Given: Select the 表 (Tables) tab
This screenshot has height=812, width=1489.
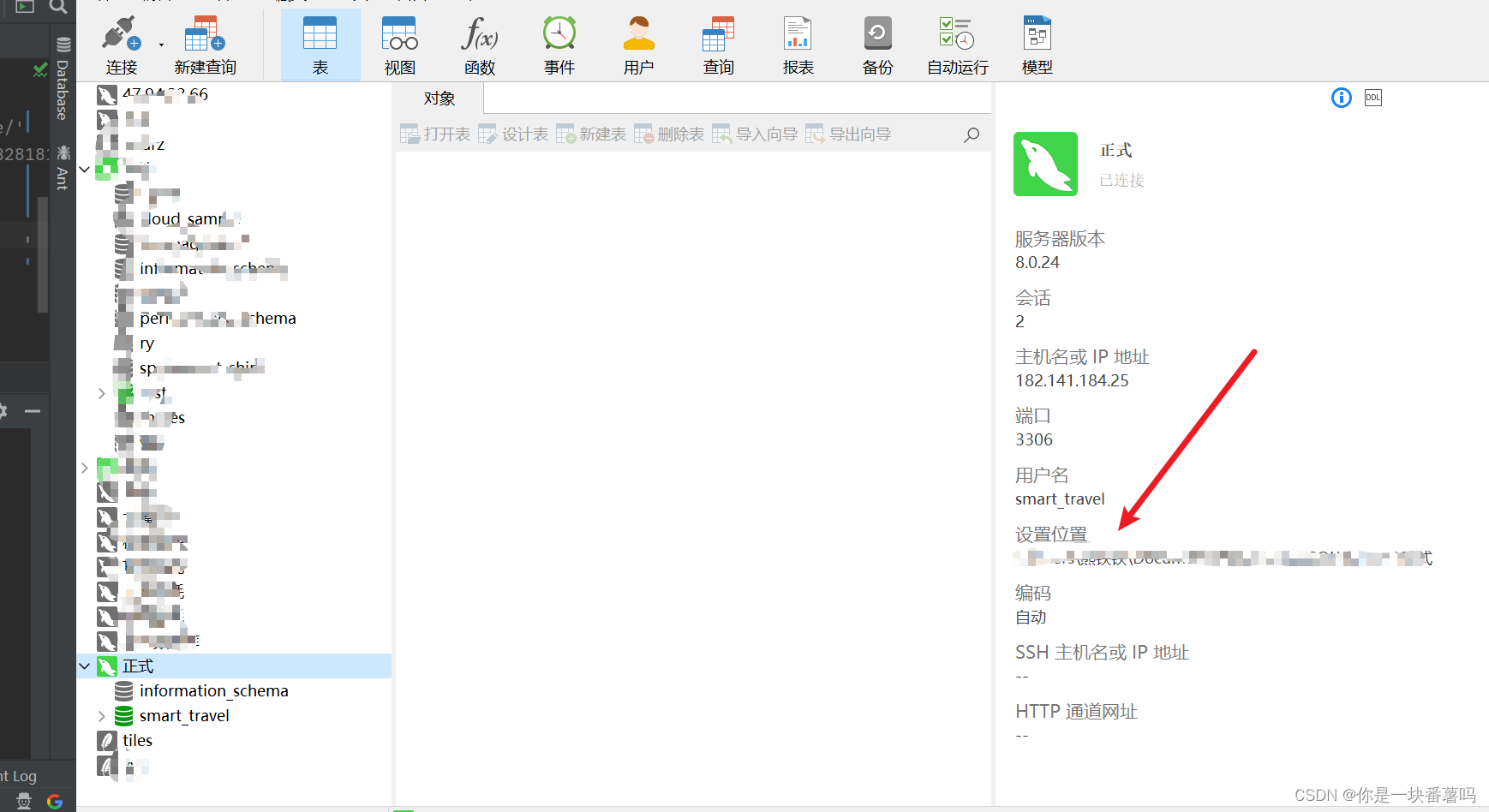Looking at the screenshot, I should point(320,43).
